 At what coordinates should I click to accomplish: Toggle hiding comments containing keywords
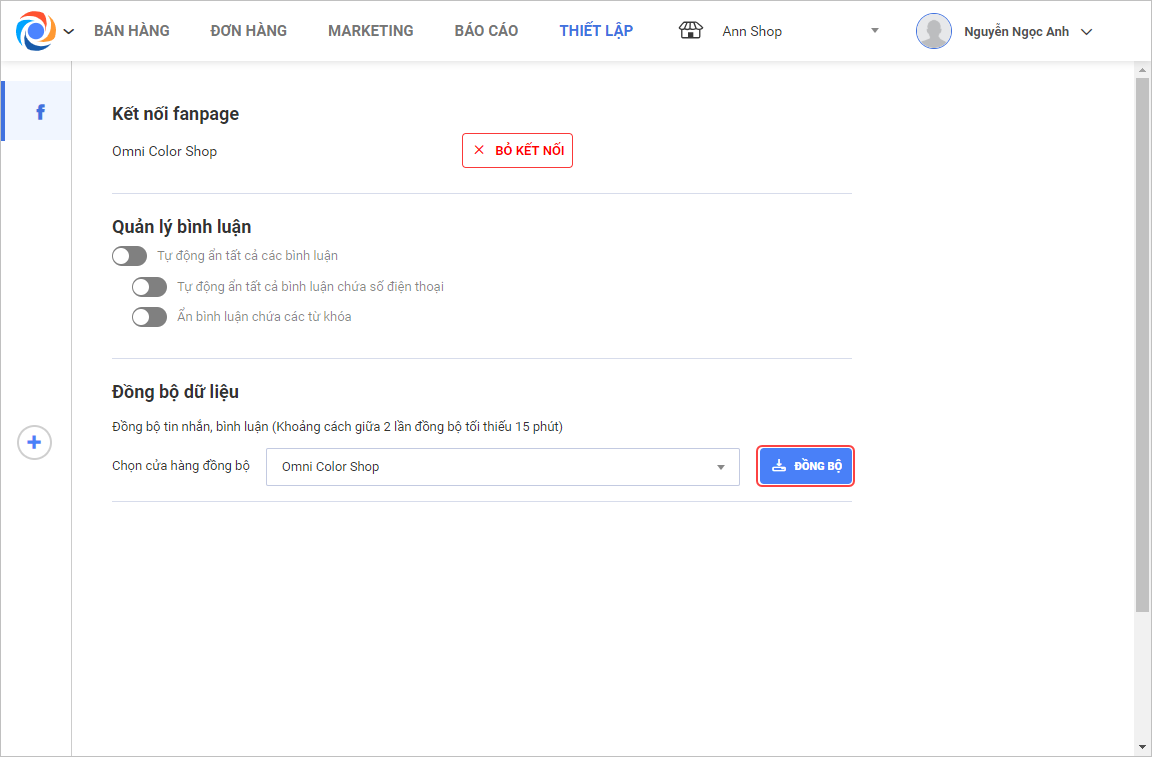pyautogui.click(x=149, y=317)
